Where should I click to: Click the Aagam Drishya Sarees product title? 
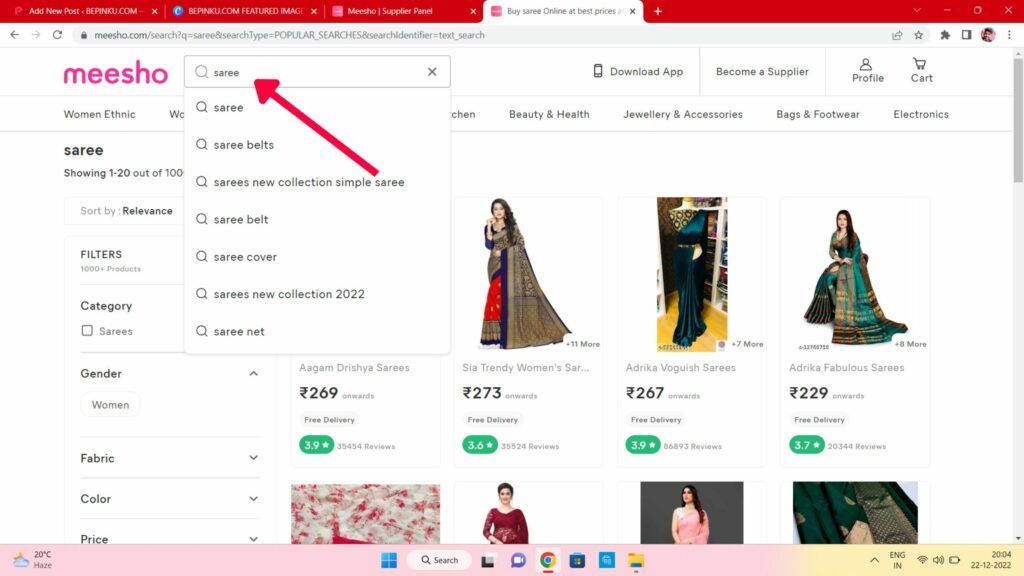click(x=354, y=368)
